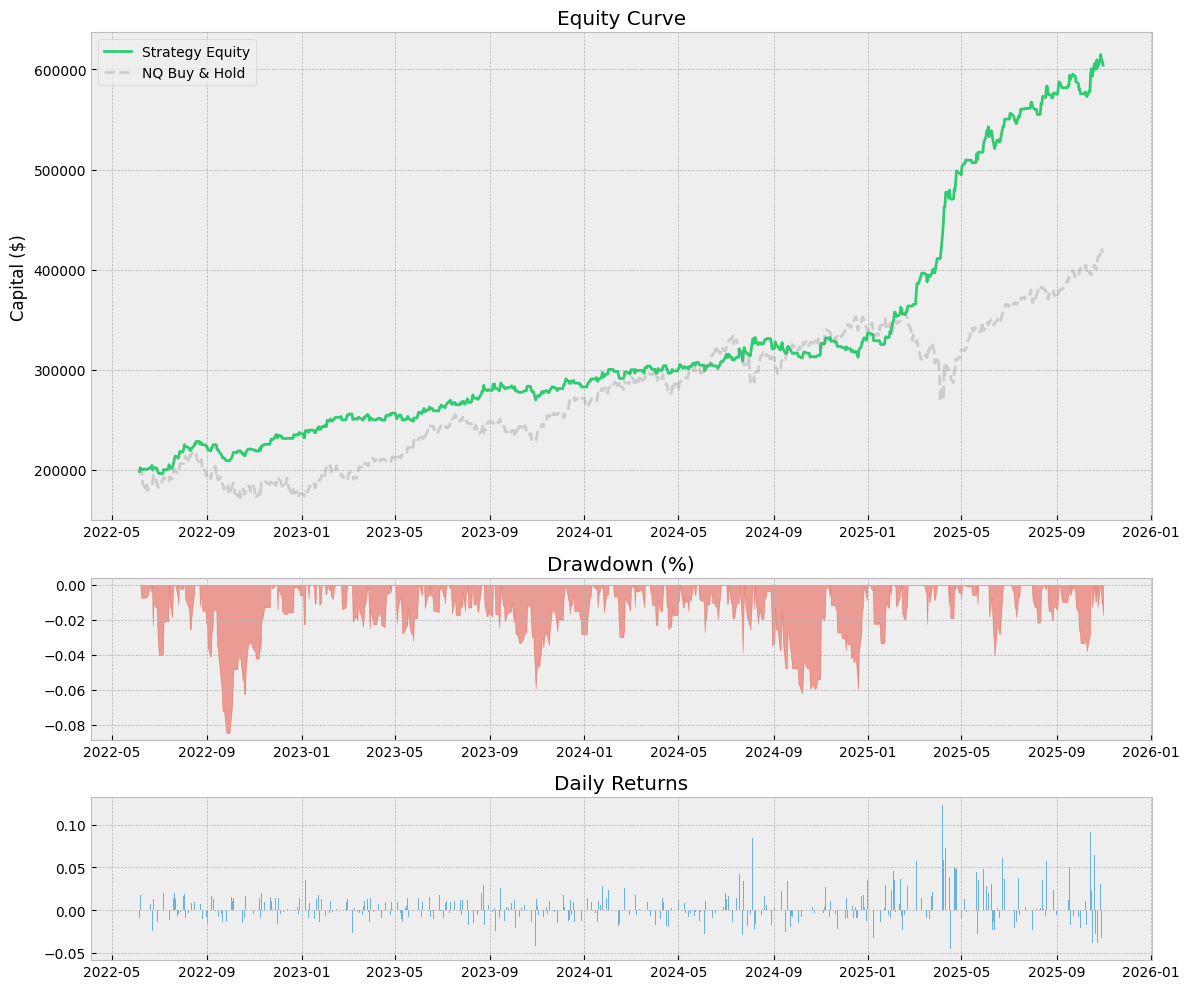Click the buy & hold line's April 2025 trough
1189x989 pixels.
pos(940,398)
